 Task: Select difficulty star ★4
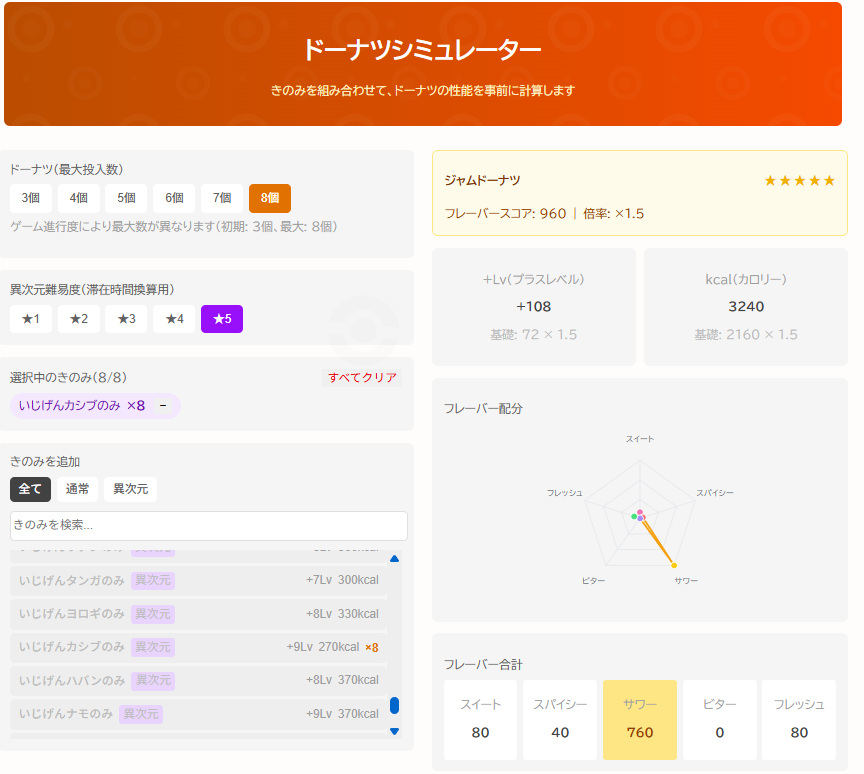pyautogui.click(x=174, y=317)
